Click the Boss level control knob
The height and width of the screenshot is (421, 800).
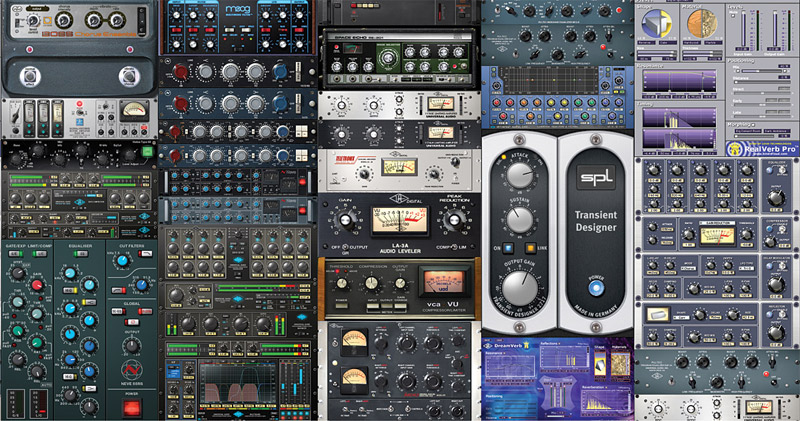[x=33, y=20]
